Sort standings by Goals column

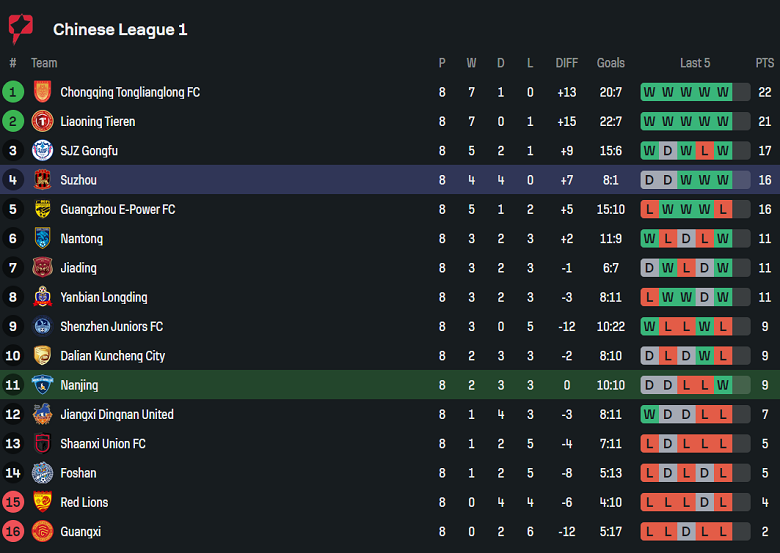610,63
